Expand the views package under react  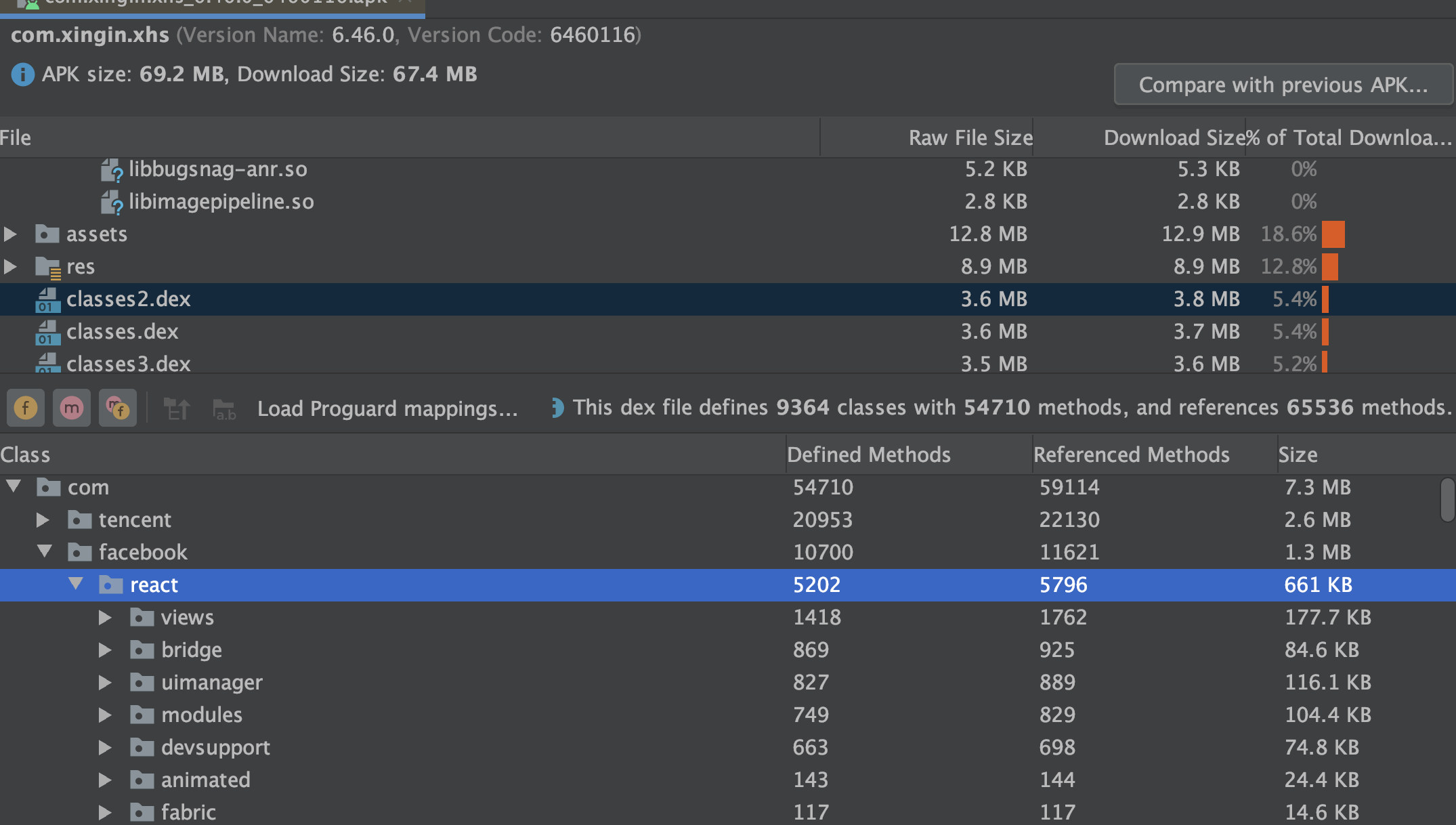[x=105, y=617]
